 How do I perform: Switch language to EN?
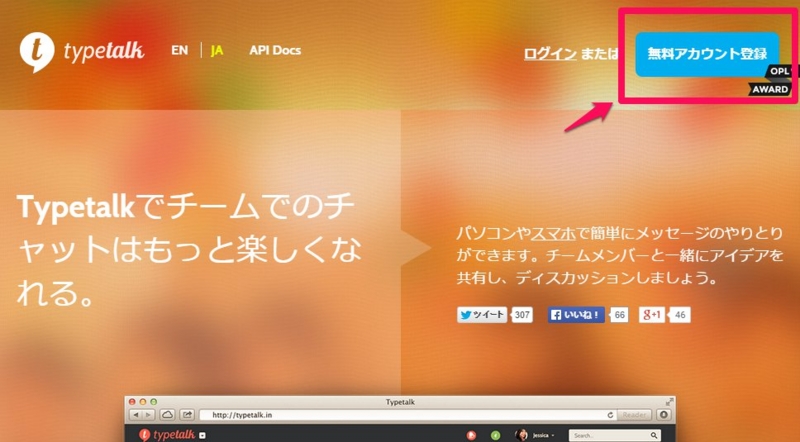pos(180,50)
